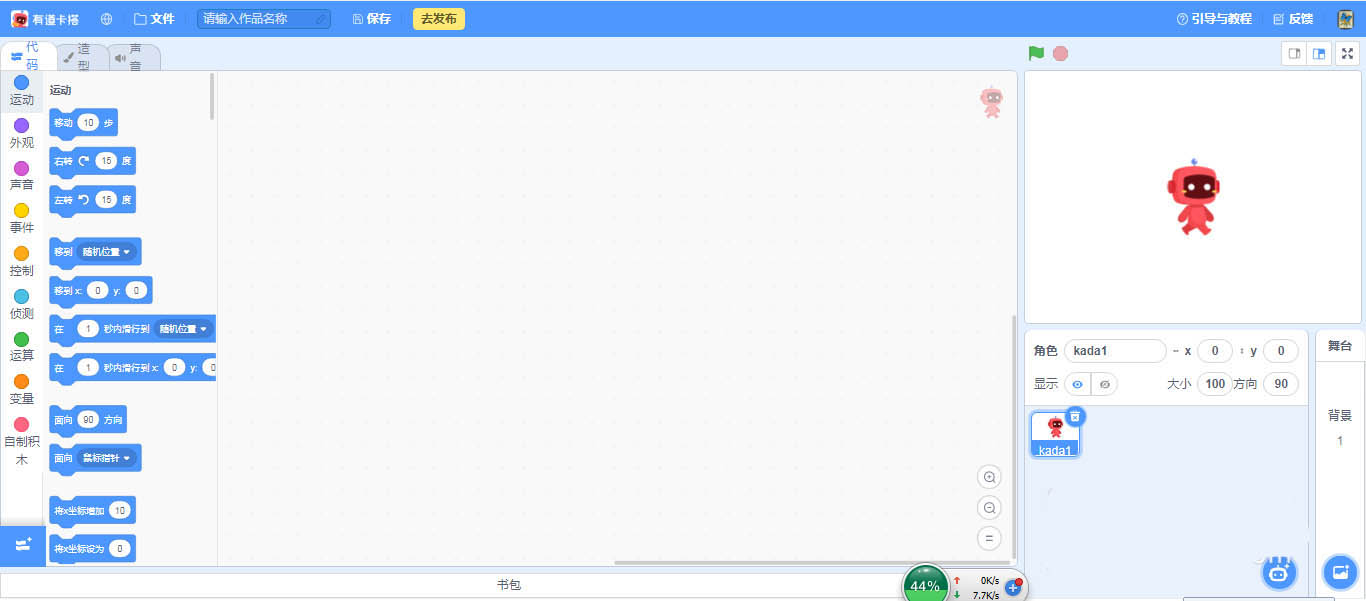The height and width of the screenshot is (601, 1366).
Task: Select the 变量 variables category
Action: coord(22,390)
